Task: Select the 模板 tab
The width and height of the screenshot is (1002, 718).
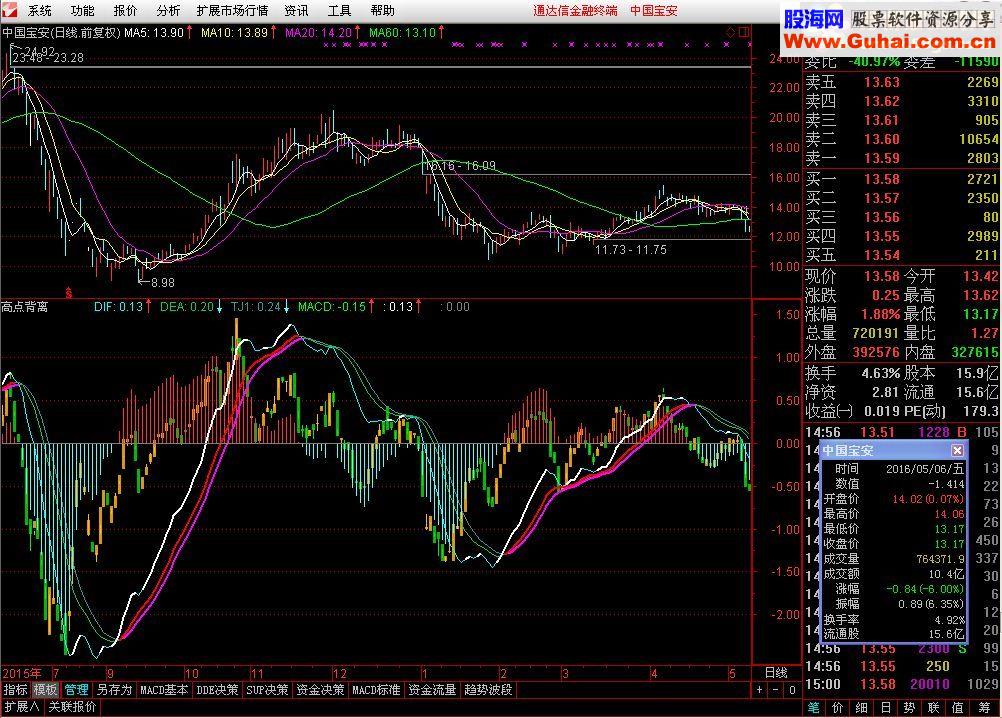Action: click(x=45, y=690)
